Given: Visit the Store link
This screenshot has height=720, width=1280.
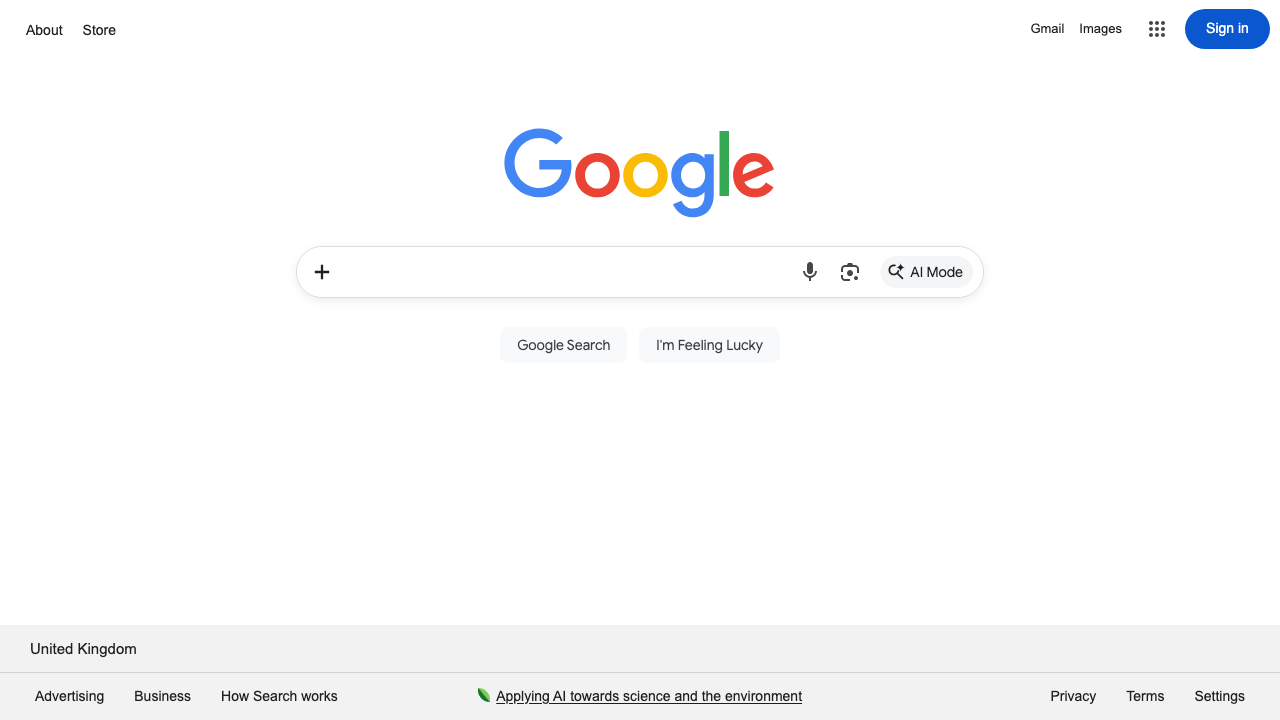Looking at the screenshot, I should [x=99, y=30].
